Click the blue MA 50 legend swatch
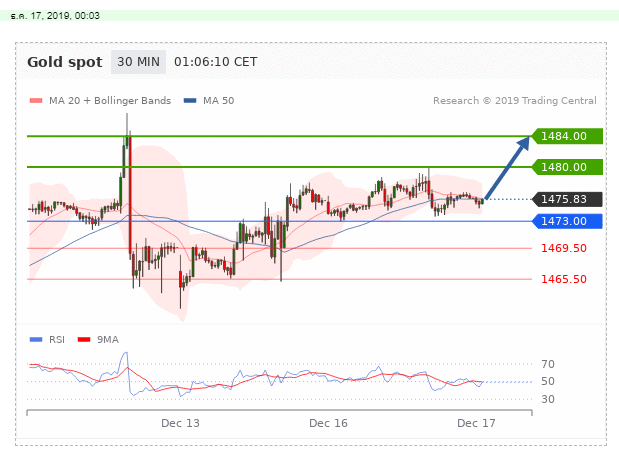This screenshot has height=455, width=619. coord(190,101)
